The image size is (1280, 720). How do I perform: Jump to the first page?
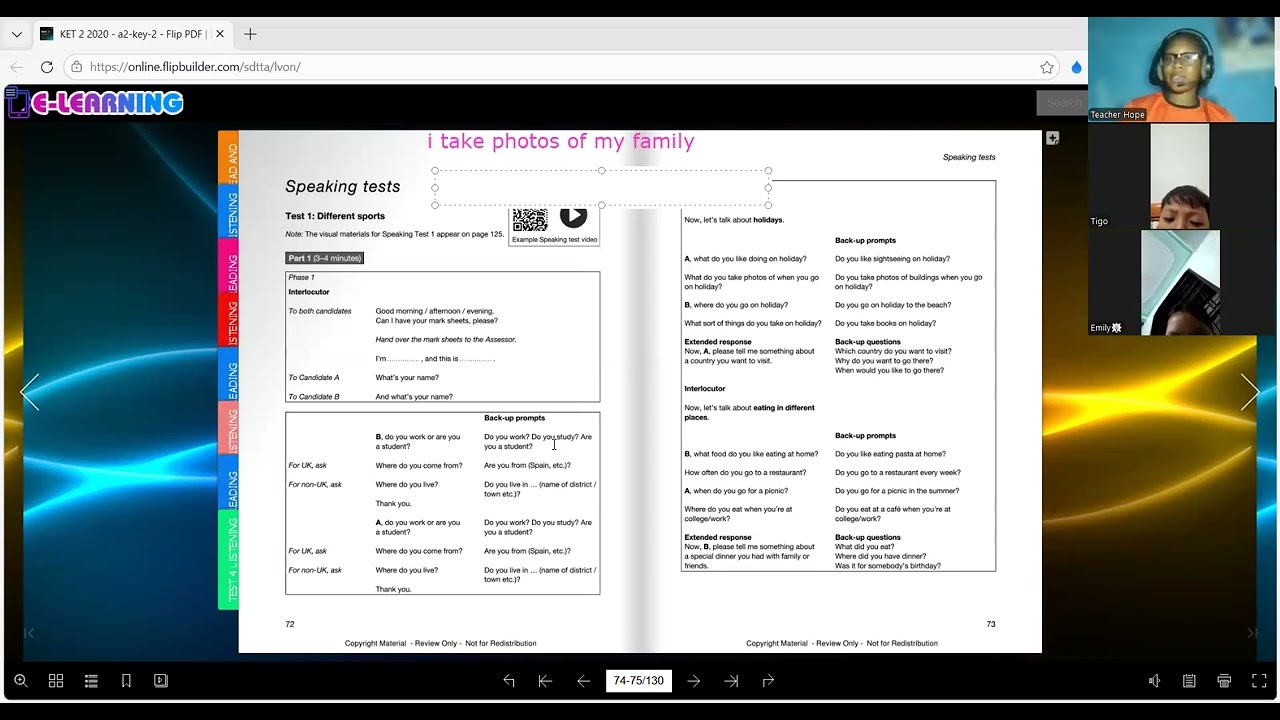point(545,681)
